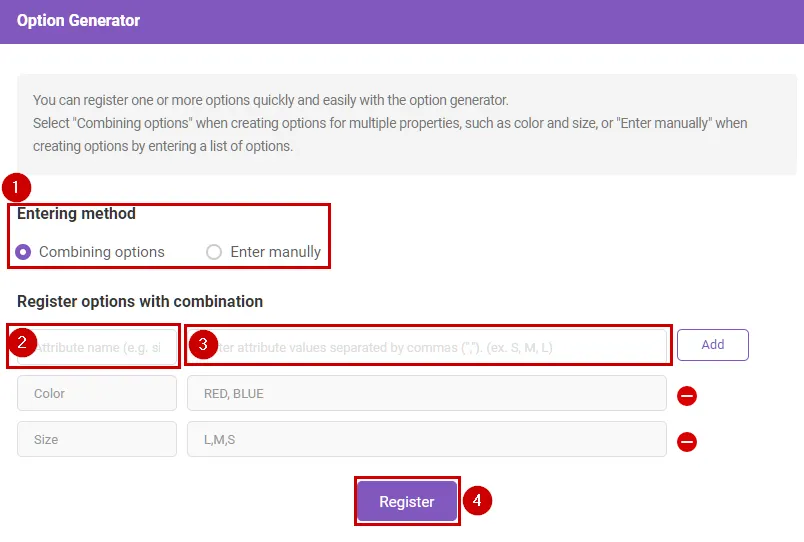Choose the Enter manully radio option

coord(214,252)
